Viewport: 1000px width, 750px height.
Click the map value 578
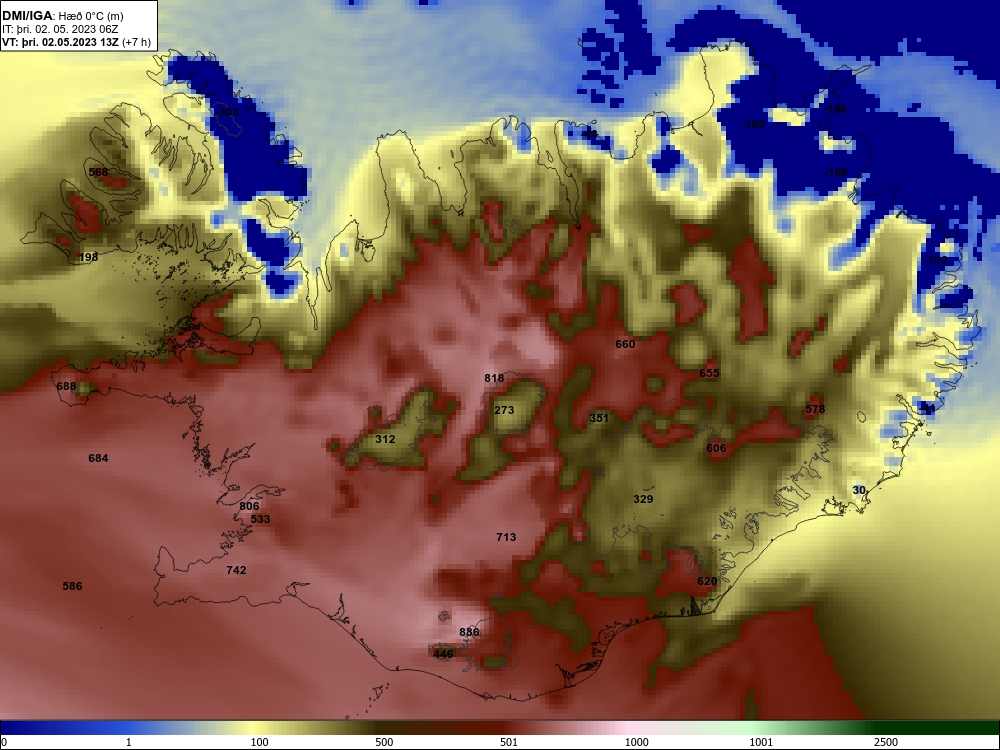[x=815, y=409]
